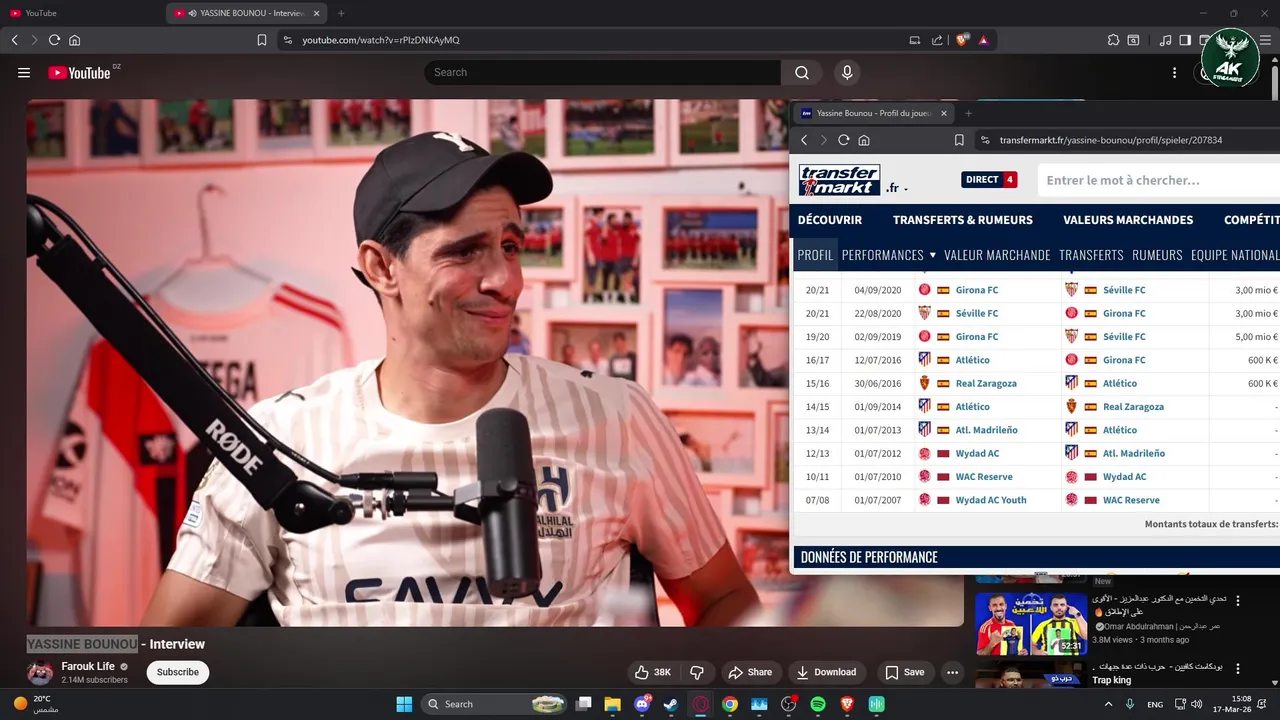Open more actions ellipsis under video
This screenshot has height=720, width=1280.
point(952,672)
